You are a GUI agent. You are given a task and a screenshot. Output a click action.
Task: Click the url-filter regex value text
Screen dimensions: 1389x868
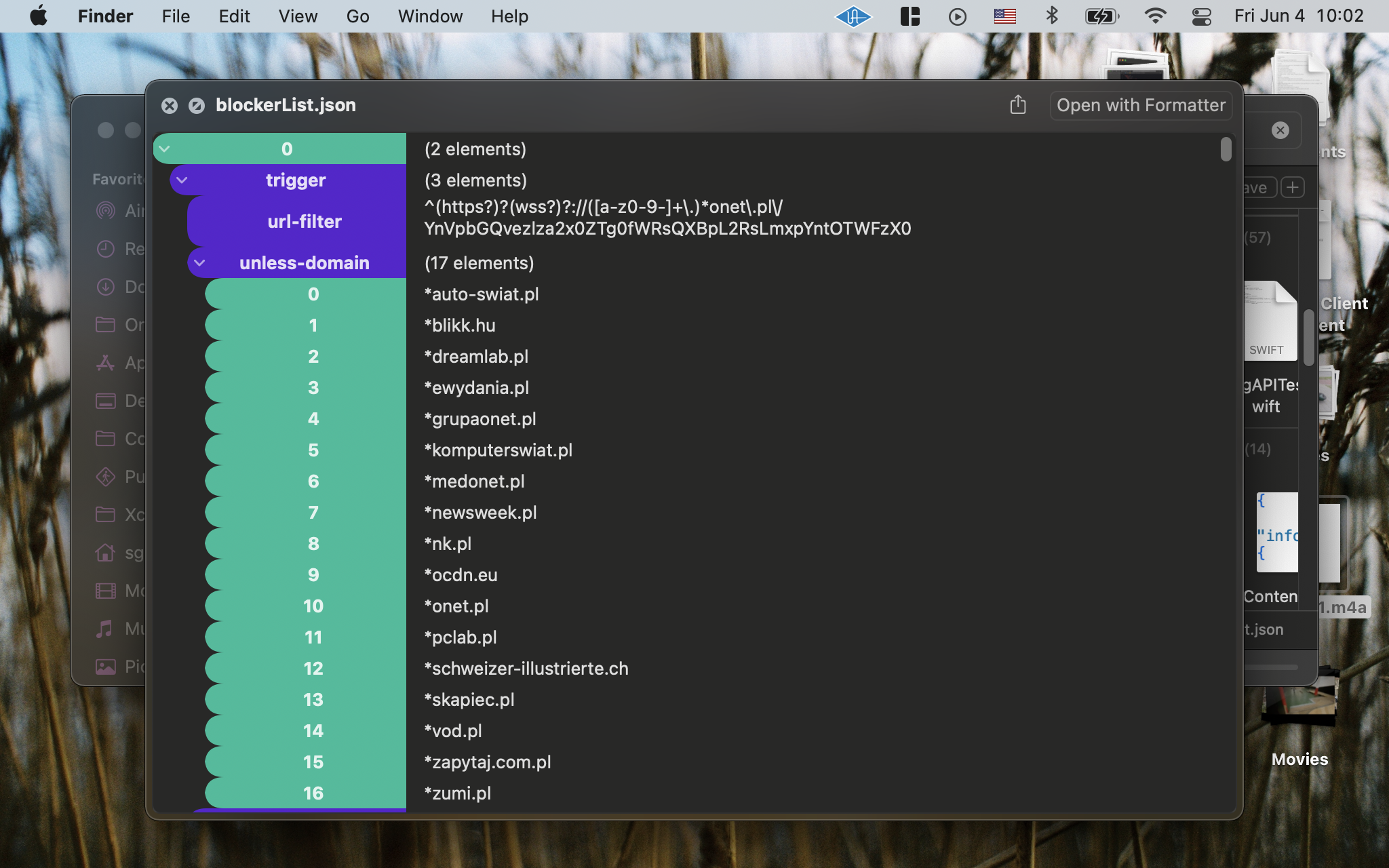click(667, 218)
